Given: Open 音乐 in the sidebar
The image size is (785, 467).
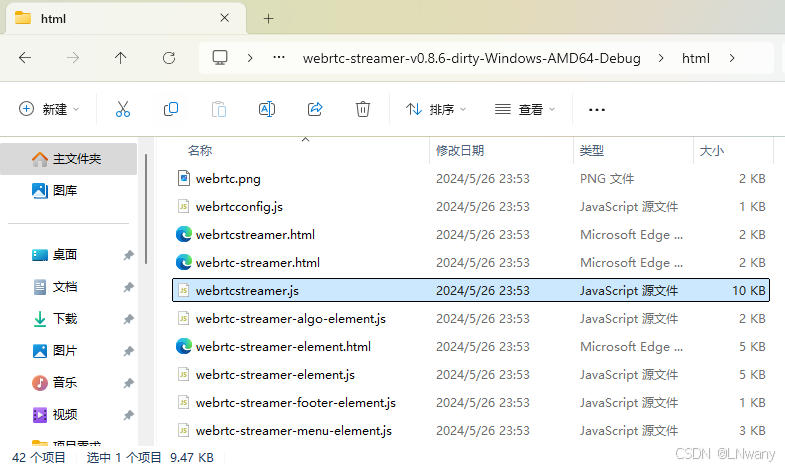Looking at the screenshot, I should pyautogui.click(x=54, y=383).
